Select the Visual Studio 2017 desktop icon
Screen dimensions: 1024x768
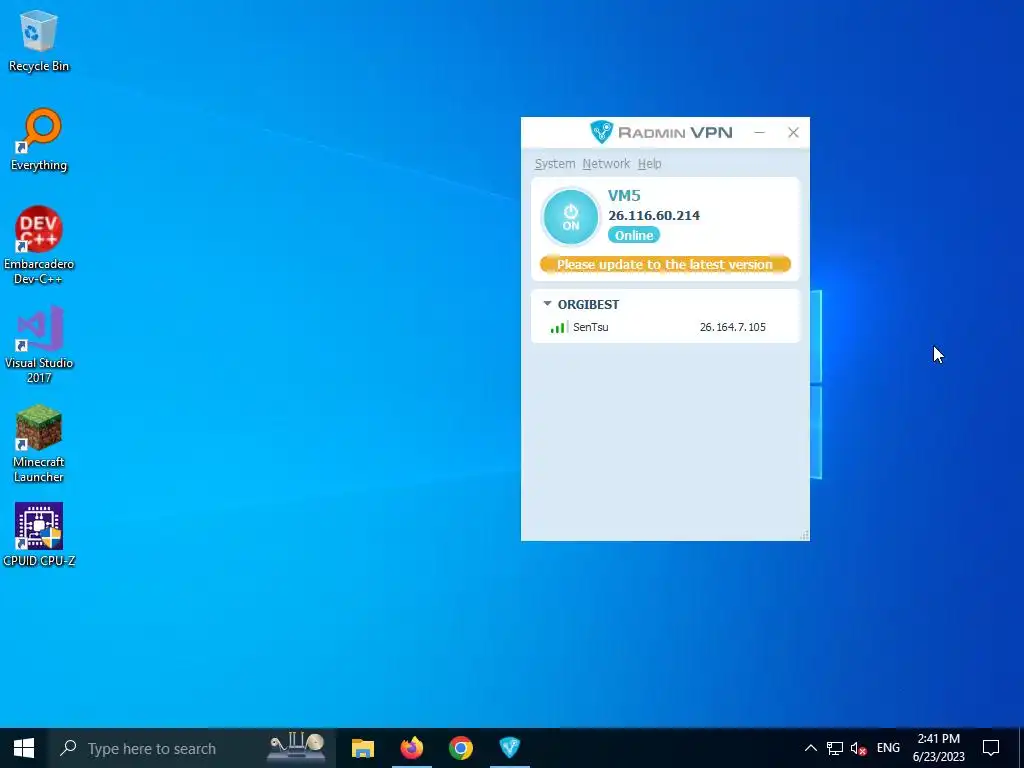coord(39,344)
